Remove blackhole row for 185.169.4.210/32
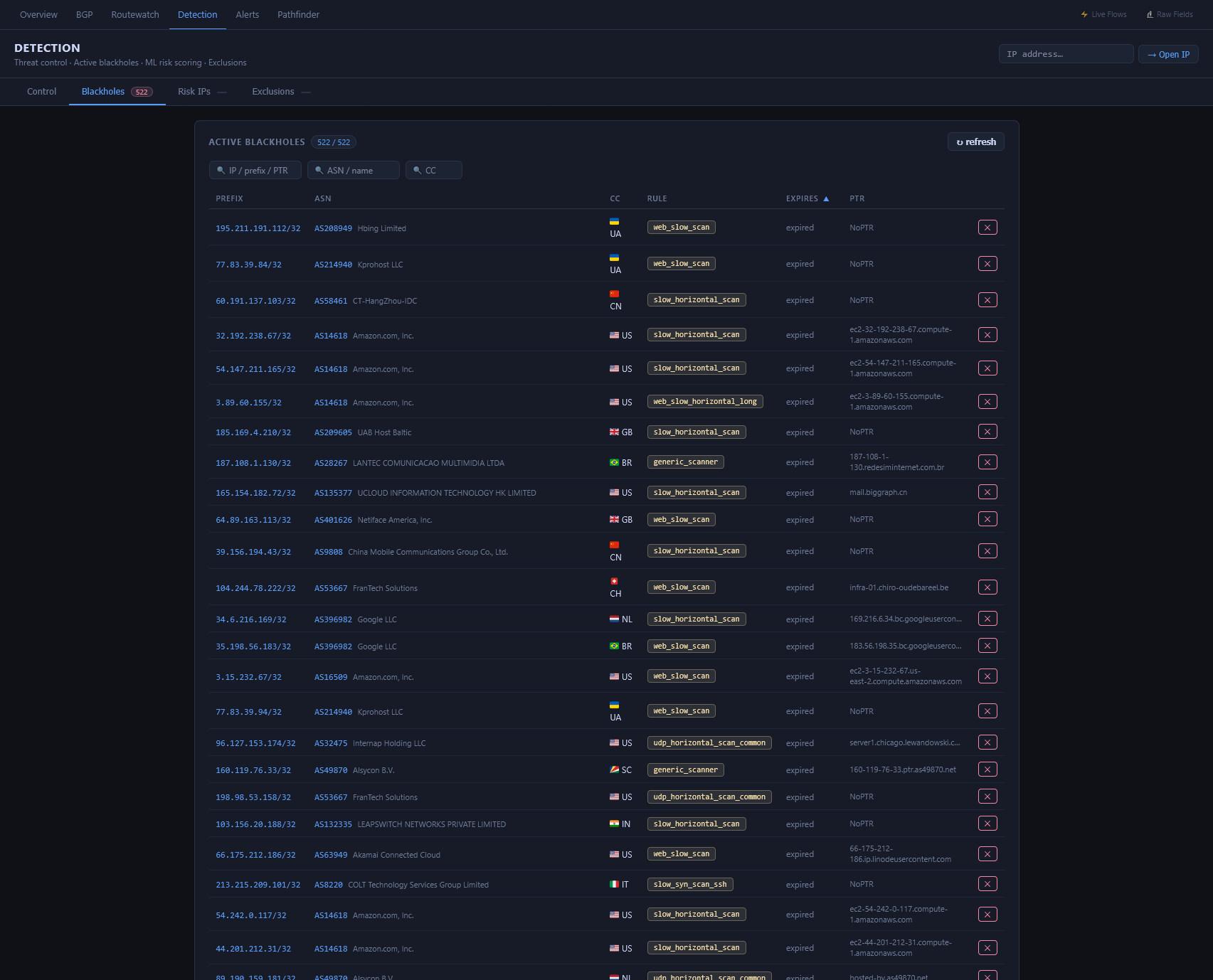1213x980 pixels. (987, 432)
